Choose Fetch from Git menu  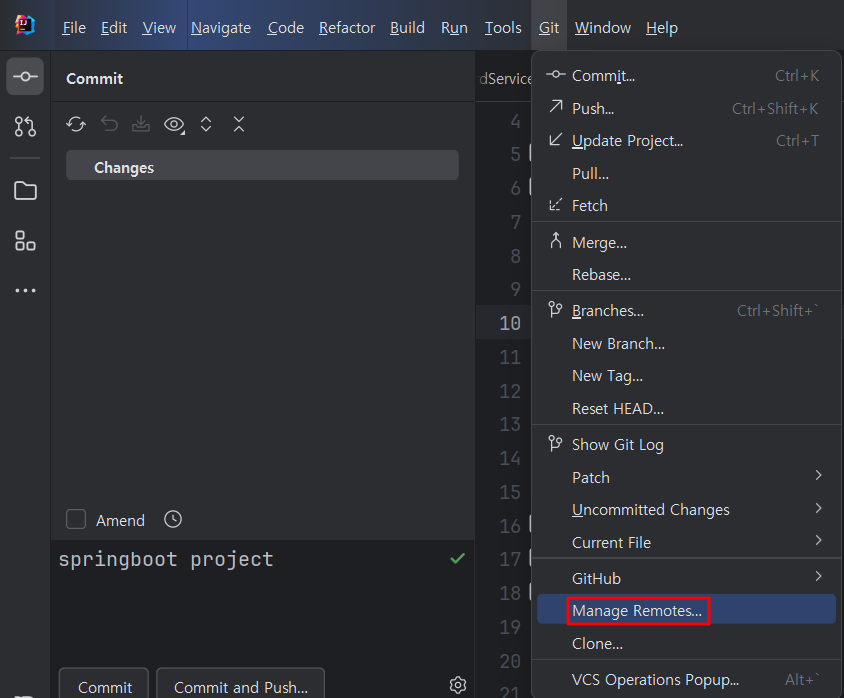click(686, 206)
